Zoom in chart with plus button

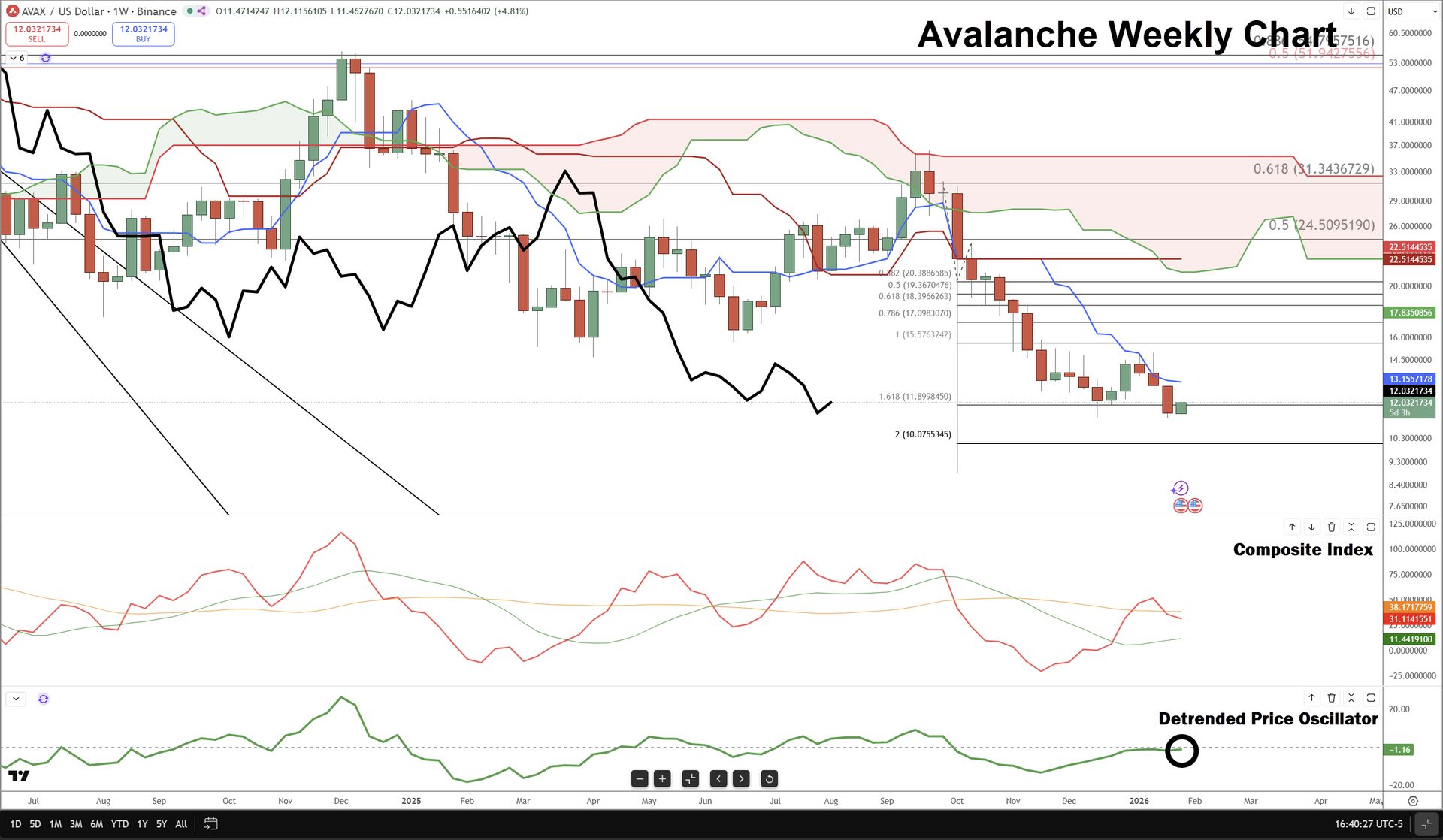[x=662, y=778]
